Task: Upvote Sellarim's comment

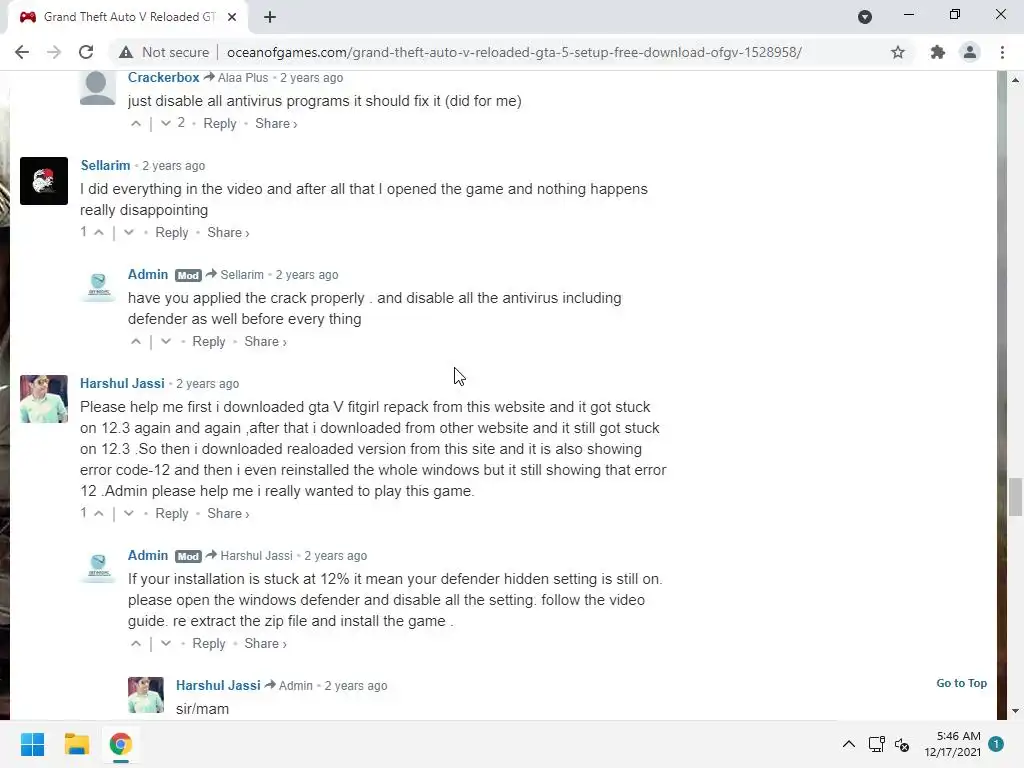Action: (x=99, y=232)
